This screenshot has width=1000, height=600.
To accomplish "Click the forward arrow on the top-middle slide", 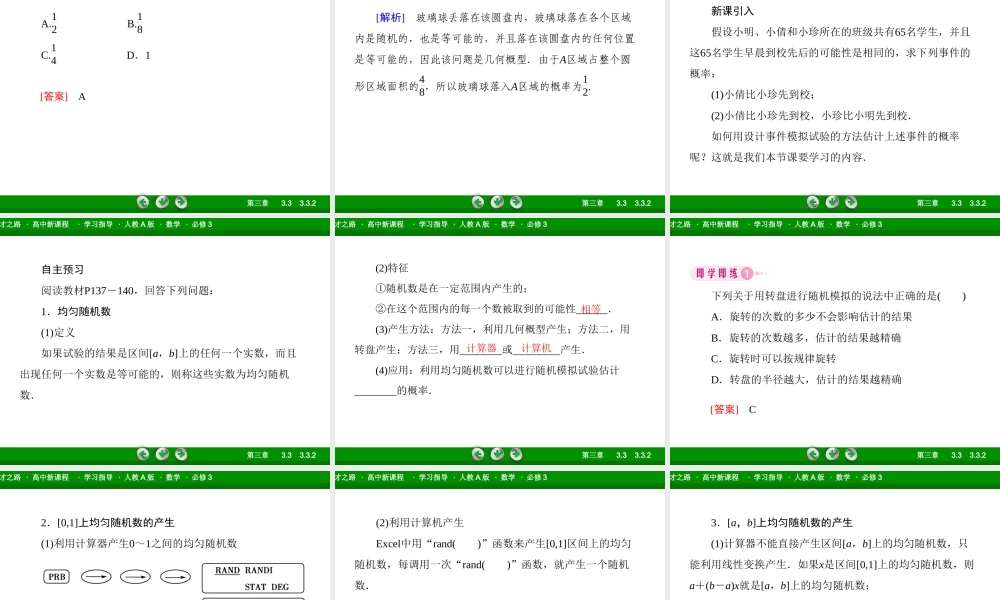I will coord(516,202).
